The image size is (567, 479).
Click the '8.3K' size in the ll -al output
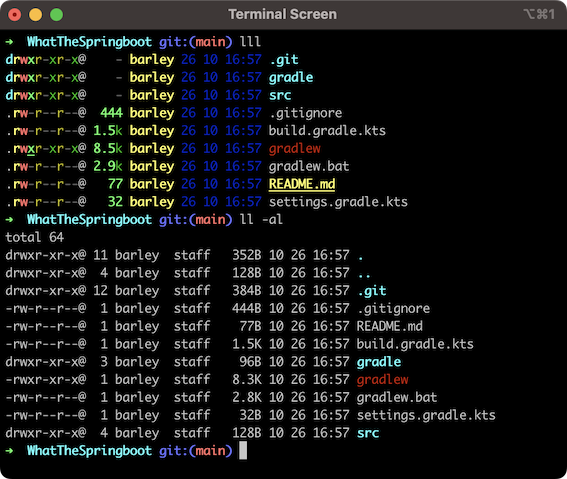click(247, 379)
